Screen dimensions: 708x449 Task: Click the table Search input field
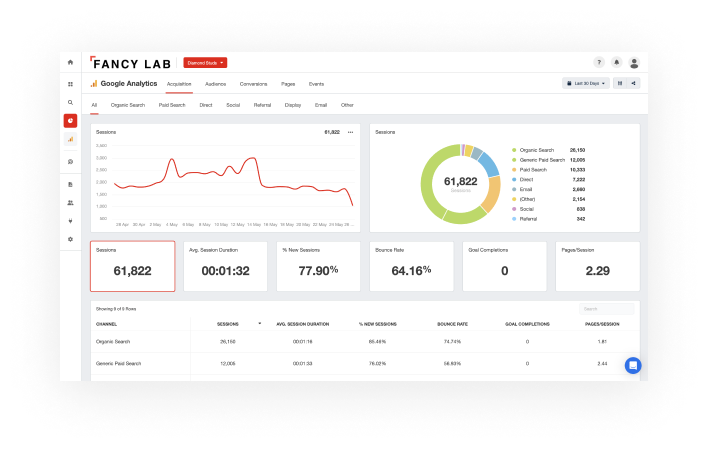point(606,309)
